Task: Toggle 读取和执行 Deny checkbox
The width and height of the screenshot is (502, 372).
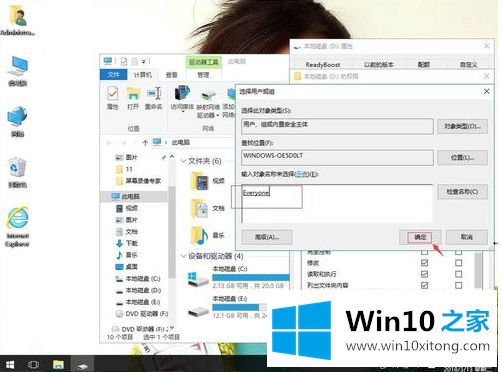Action: (x=459, y=274)
